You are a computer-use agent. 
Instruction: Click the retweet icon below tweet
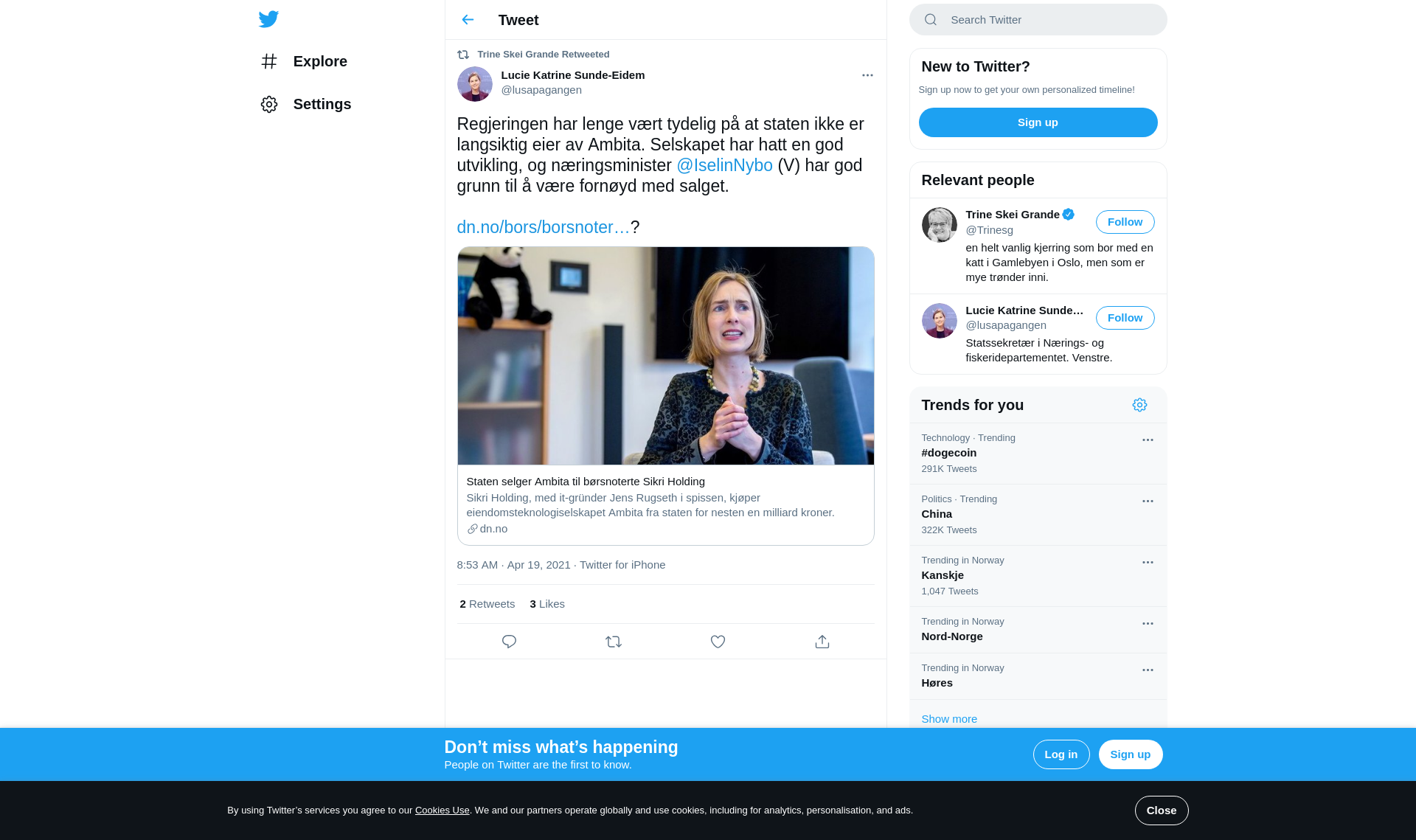[614, 642]
